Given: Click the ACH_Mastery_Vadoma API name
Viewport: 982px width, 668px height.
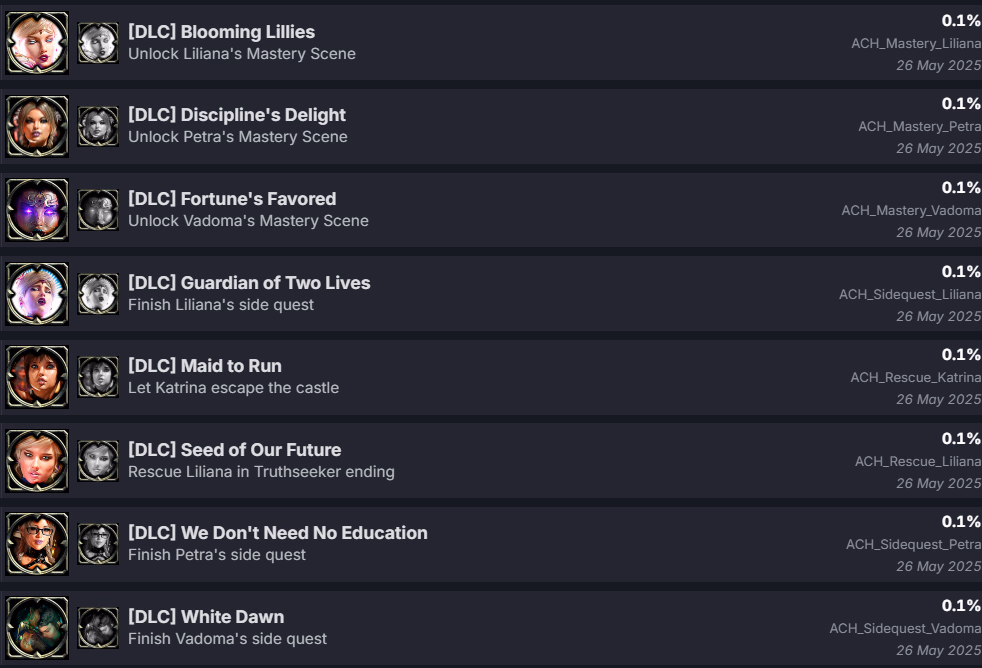Looking at the screenshot, I should click(911, 211).
